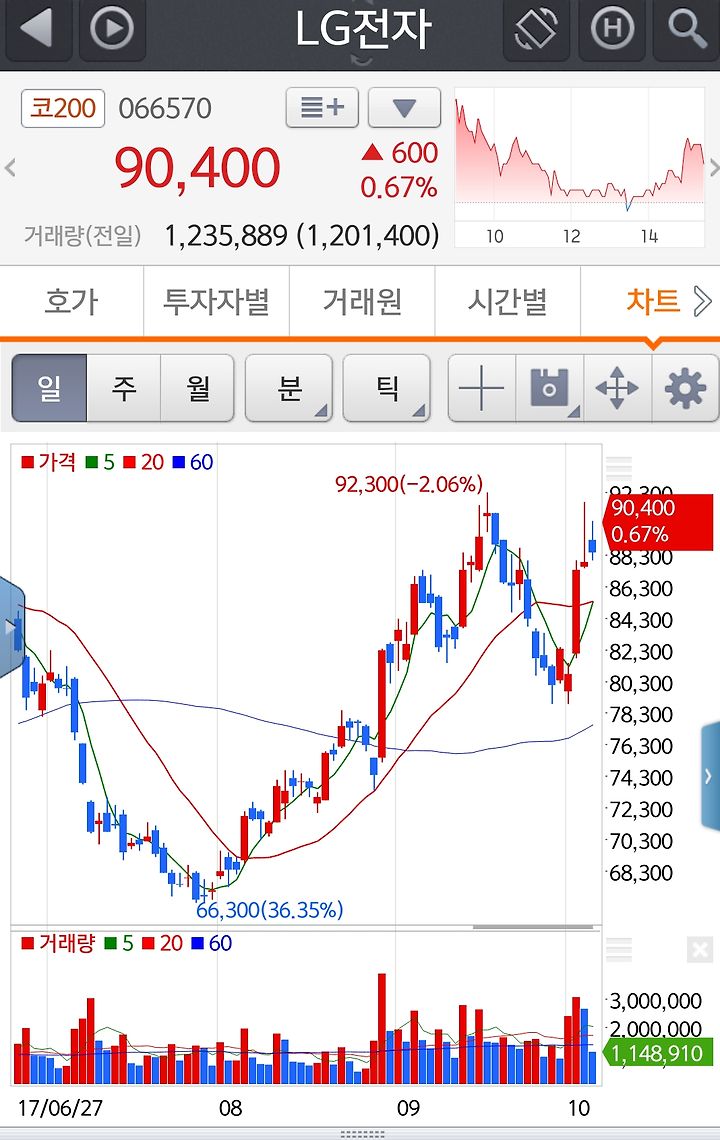Open chart settings gear

685,388
